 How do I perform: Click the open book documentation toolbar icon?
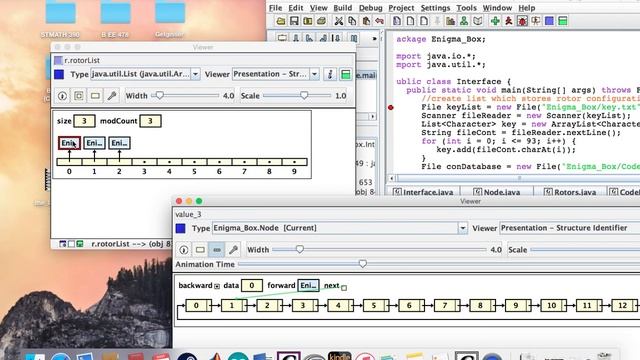pos(478,21)
